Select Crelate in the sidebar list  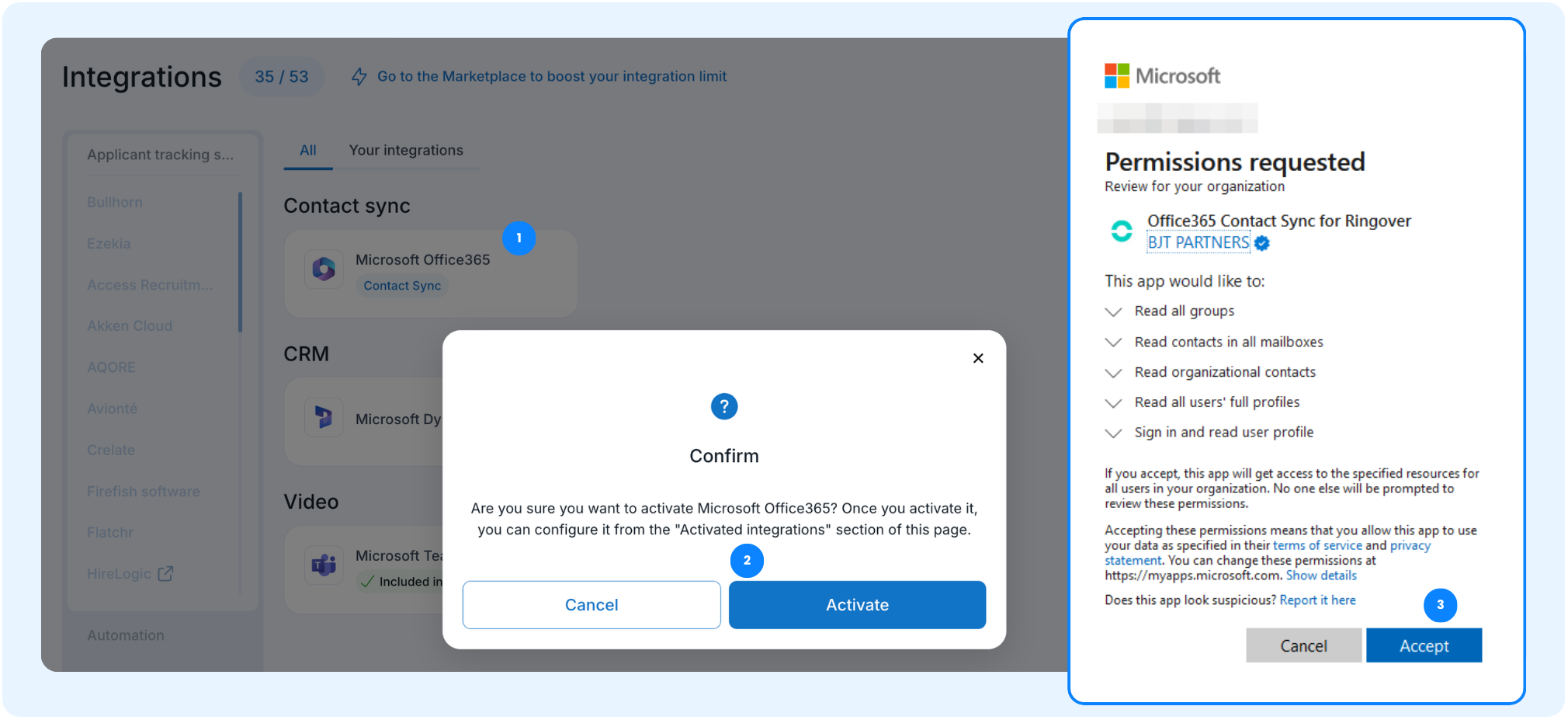[111, 450]
